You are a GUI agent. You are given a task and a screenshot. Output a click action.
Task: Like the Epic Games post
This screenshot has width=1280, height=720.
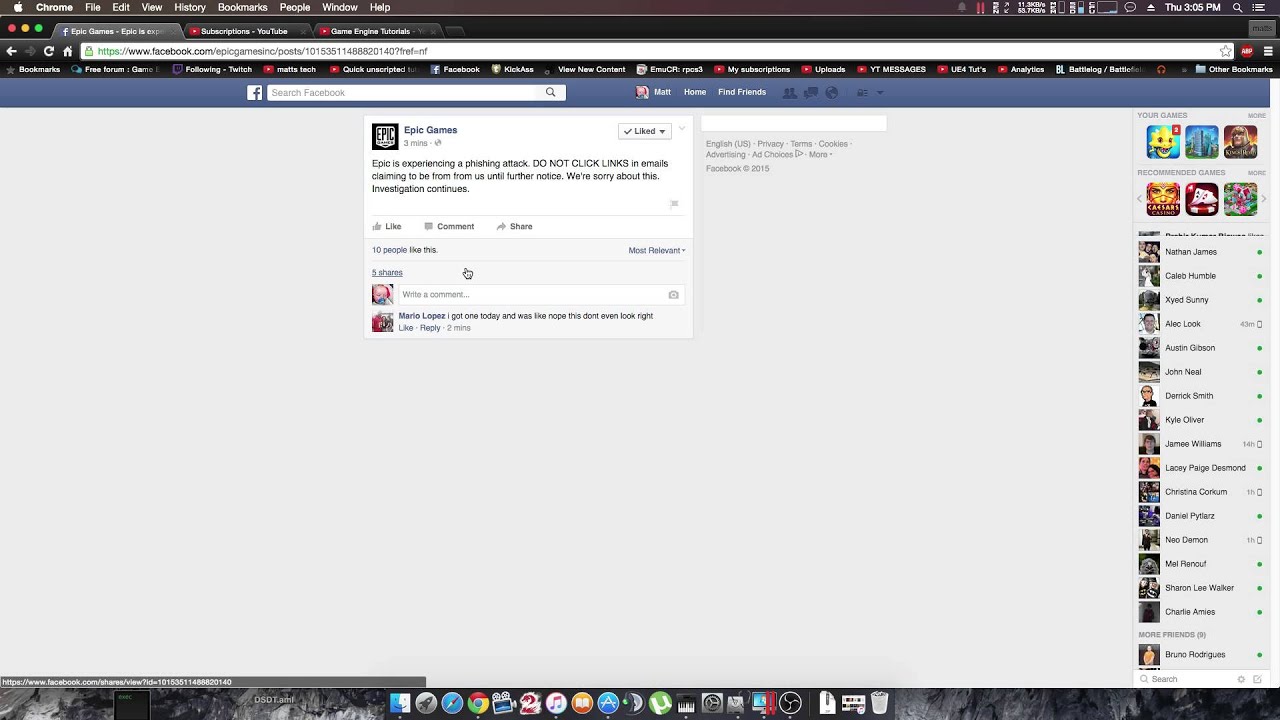coord(387,226)
